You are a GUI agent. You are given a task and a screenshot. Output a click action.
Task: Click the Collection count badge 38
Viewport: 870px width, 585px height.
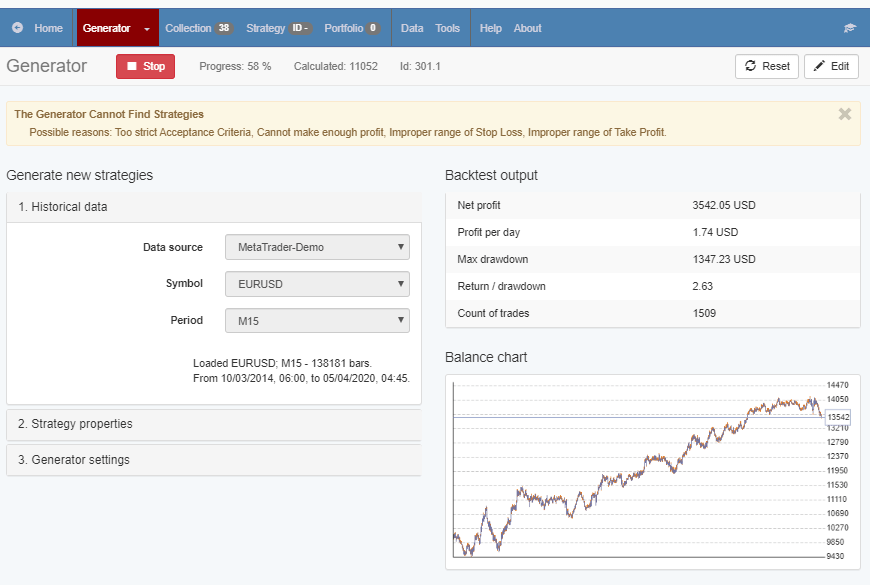[x=224, y=28]
